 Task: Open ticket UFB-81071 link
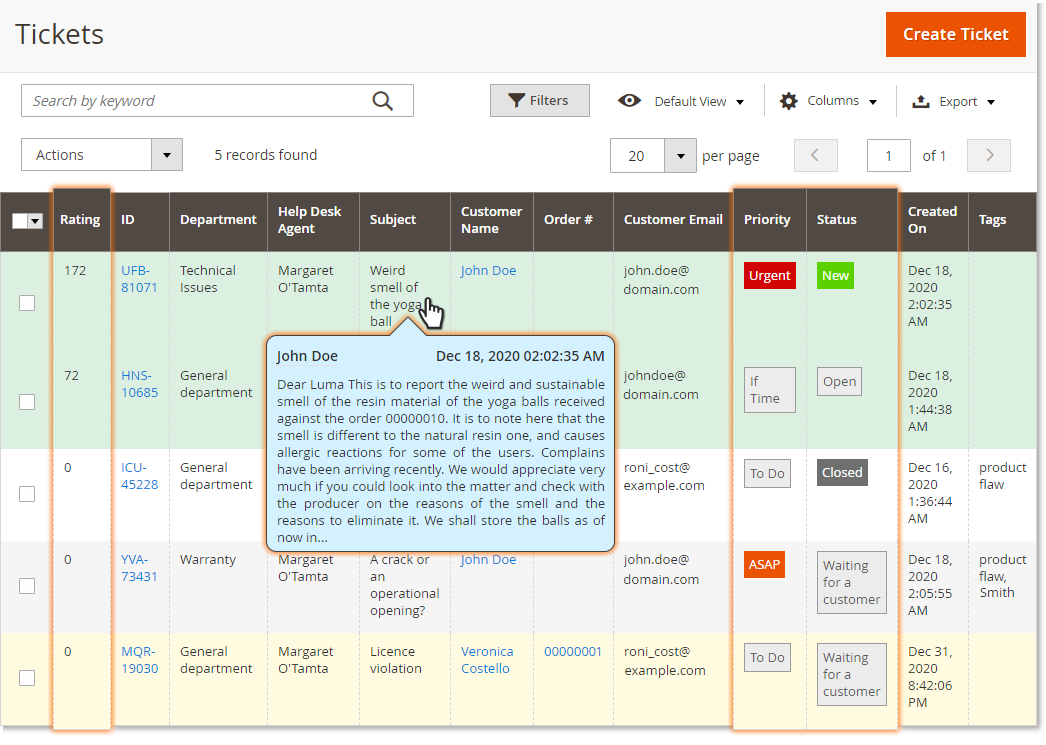click(139, 279)
